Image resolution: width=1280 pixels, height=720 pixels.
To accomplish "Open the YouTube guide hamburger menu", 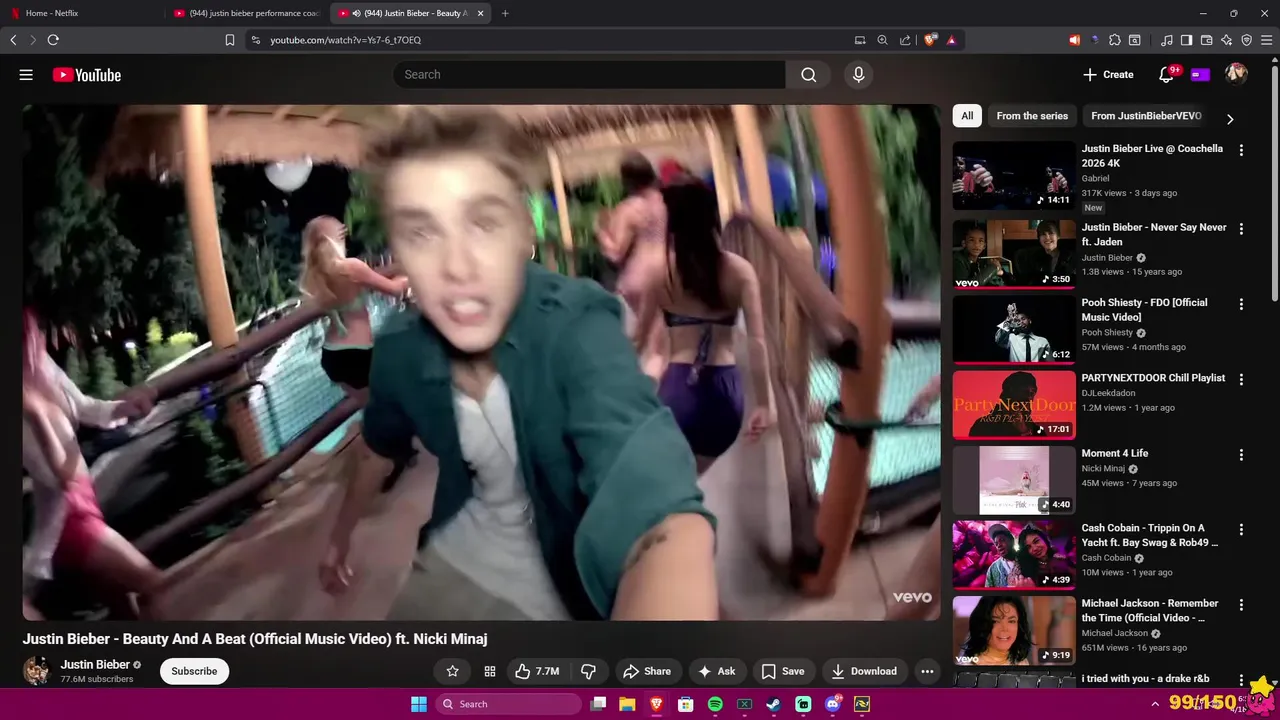I will pos(26,75).
